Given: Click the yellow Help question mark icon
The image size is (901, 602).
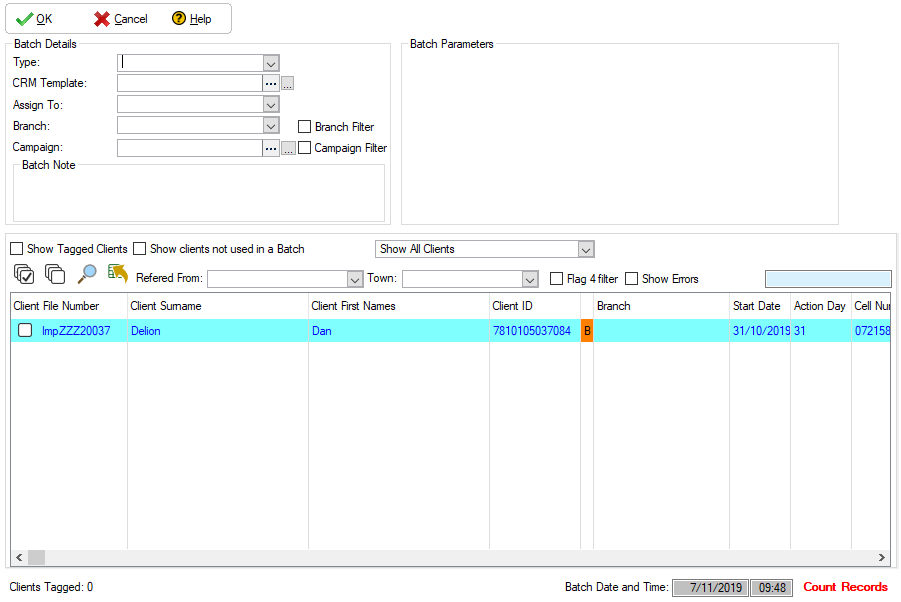Looking at the screenshot, I should pyautogui.click(x=179, y=19).
